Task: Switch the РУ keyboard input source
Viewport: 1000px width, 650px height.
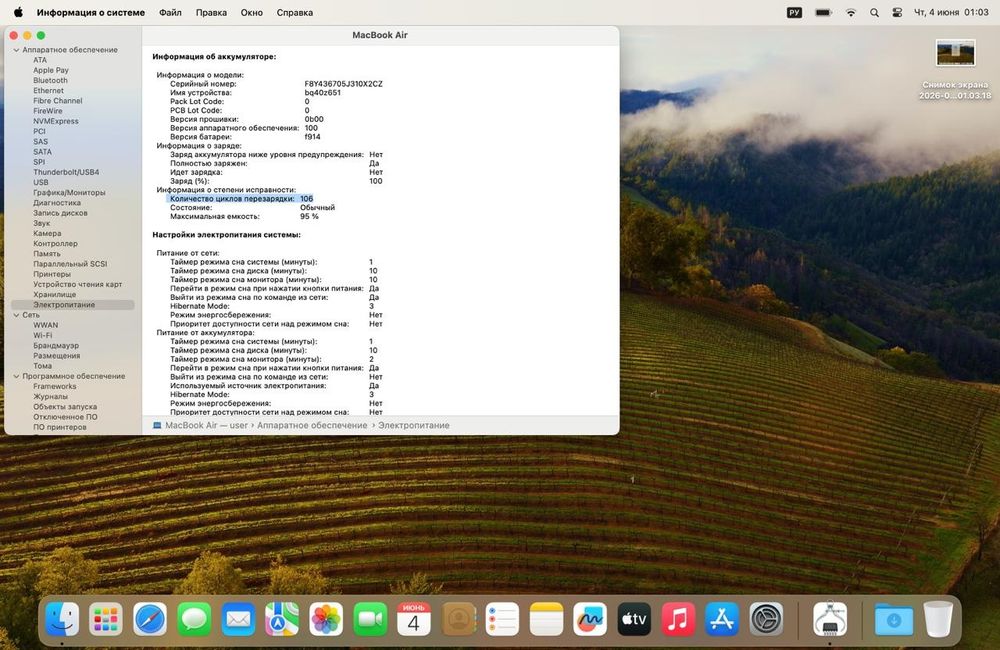Action: [x=794, y=12]
